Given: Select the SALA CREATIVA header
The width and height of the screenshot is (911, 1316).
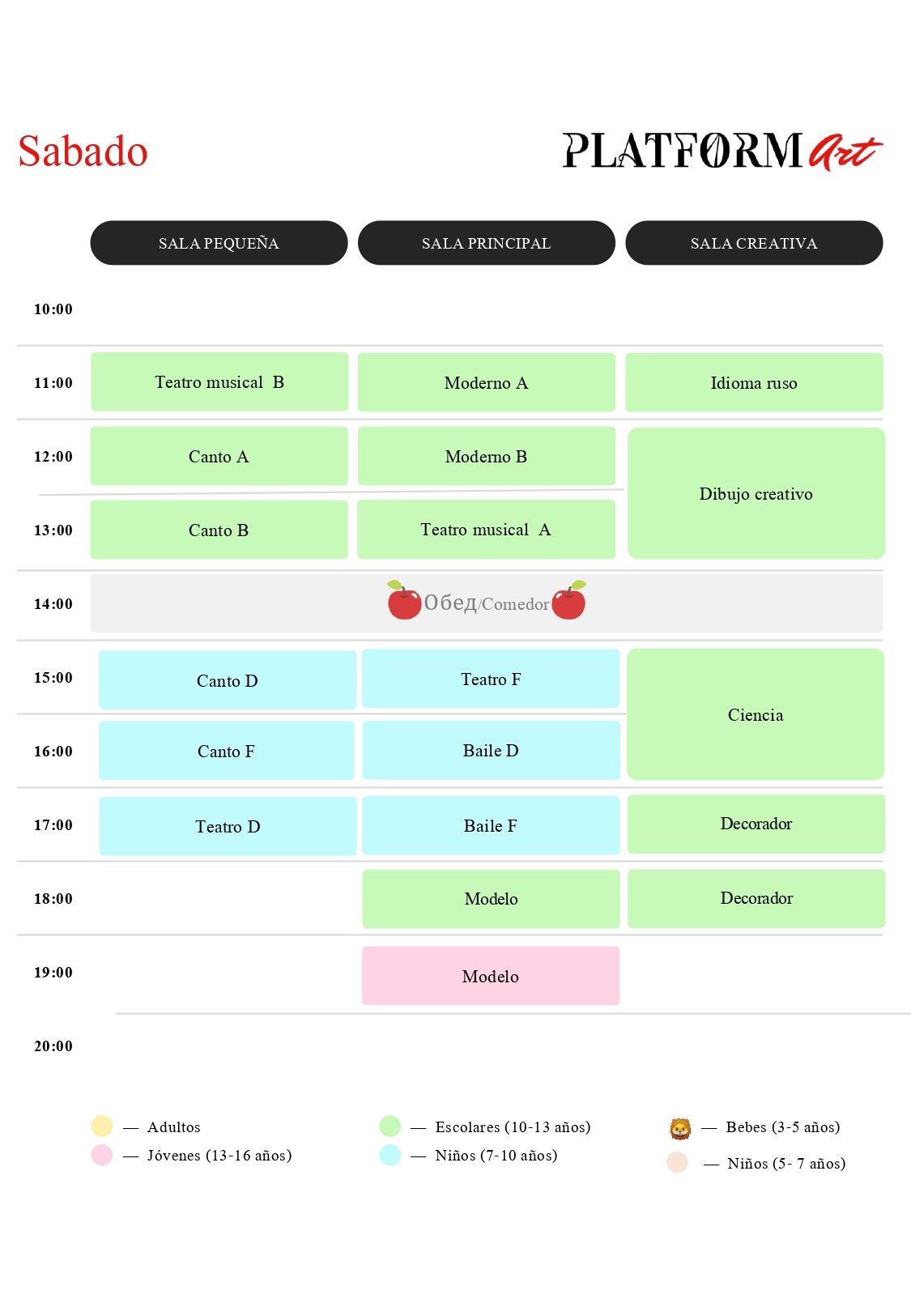Looking at the screenshot, I should tap(754, 243).
